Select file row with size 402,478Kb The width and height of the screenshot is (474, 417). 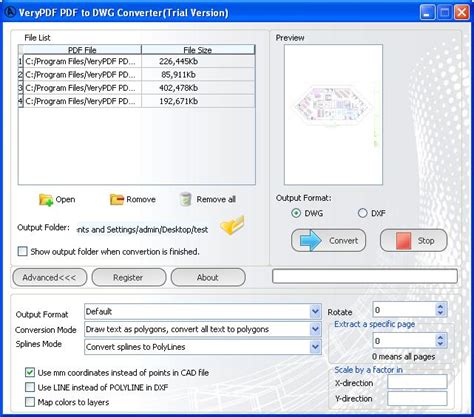139,88
